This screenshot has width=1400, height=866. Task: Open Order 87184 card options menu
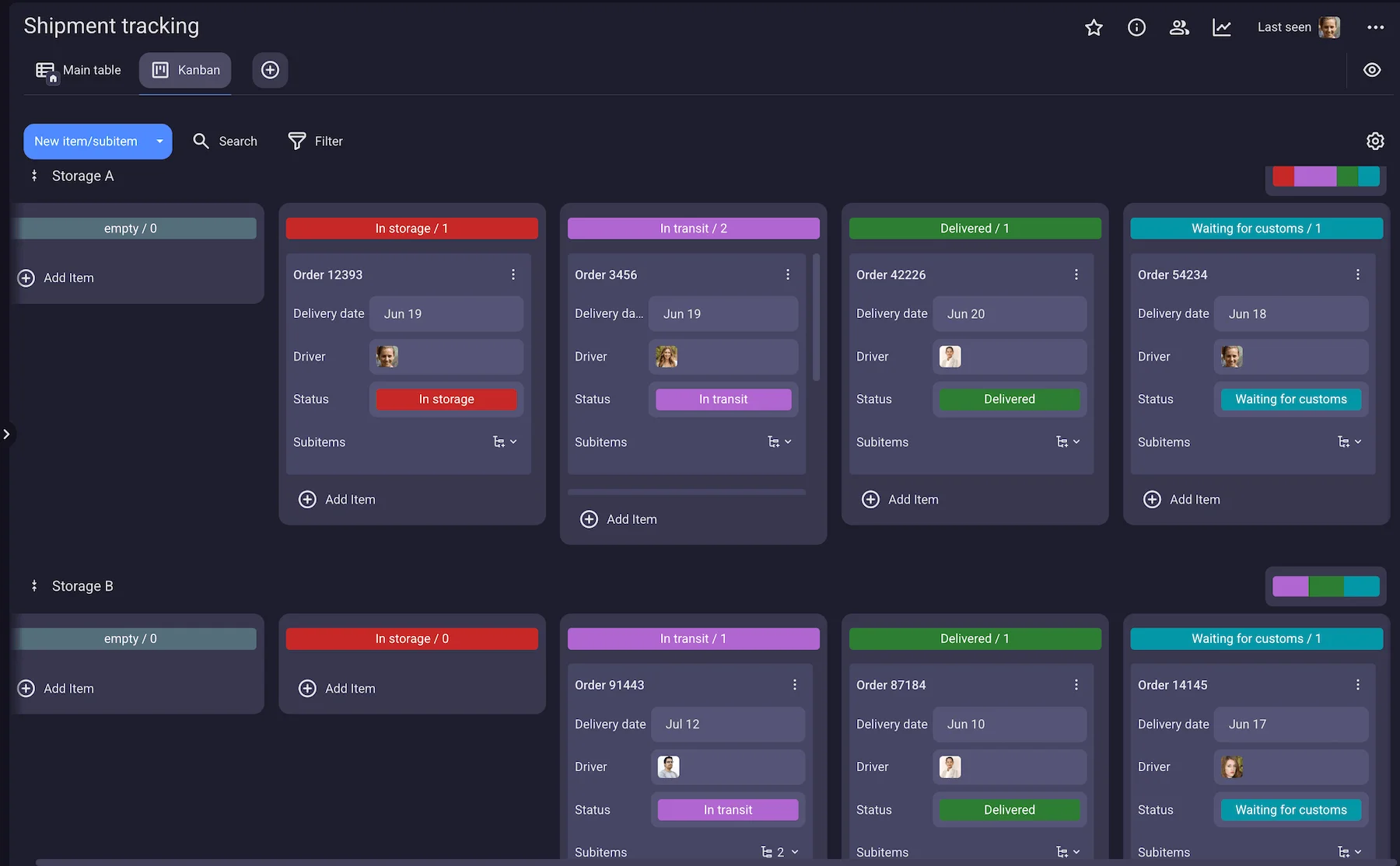tap(1076, 685)
